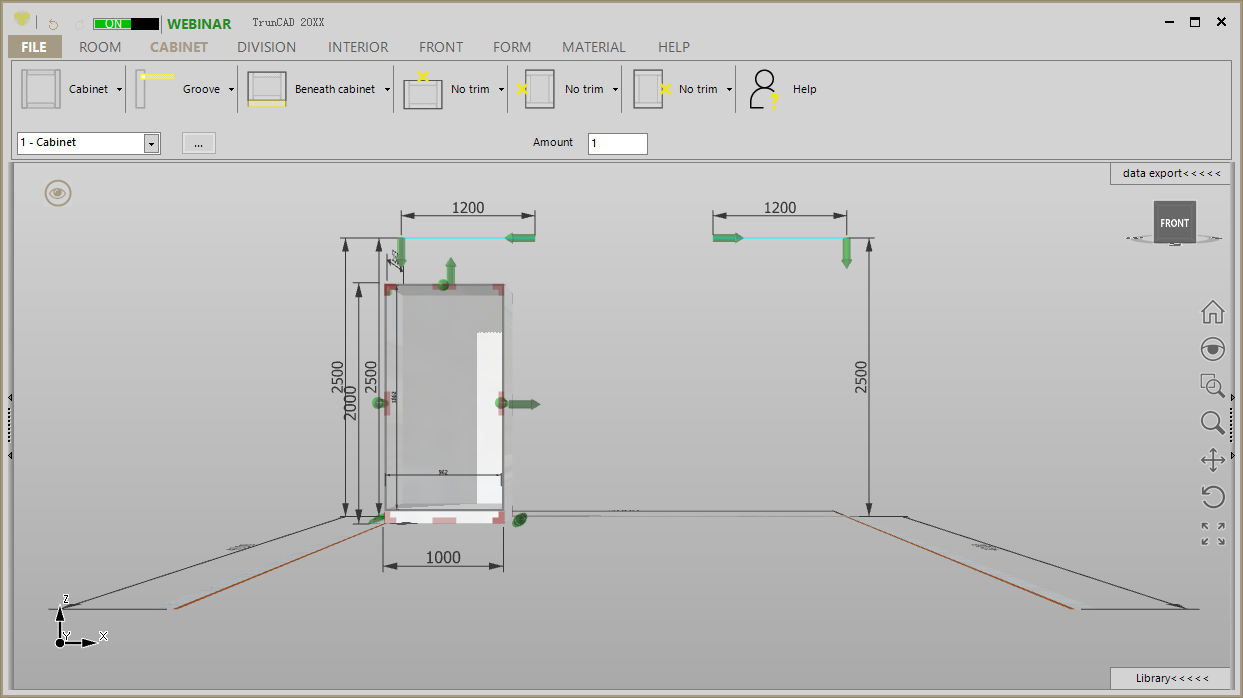Click the Amount input field
The height and width of the screenshot is (698, 1243).
(x=617, y=143)
